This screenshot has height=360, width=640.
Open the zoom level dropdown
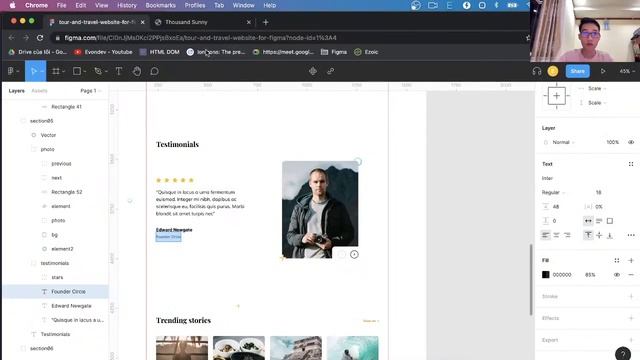coord(627,71)
